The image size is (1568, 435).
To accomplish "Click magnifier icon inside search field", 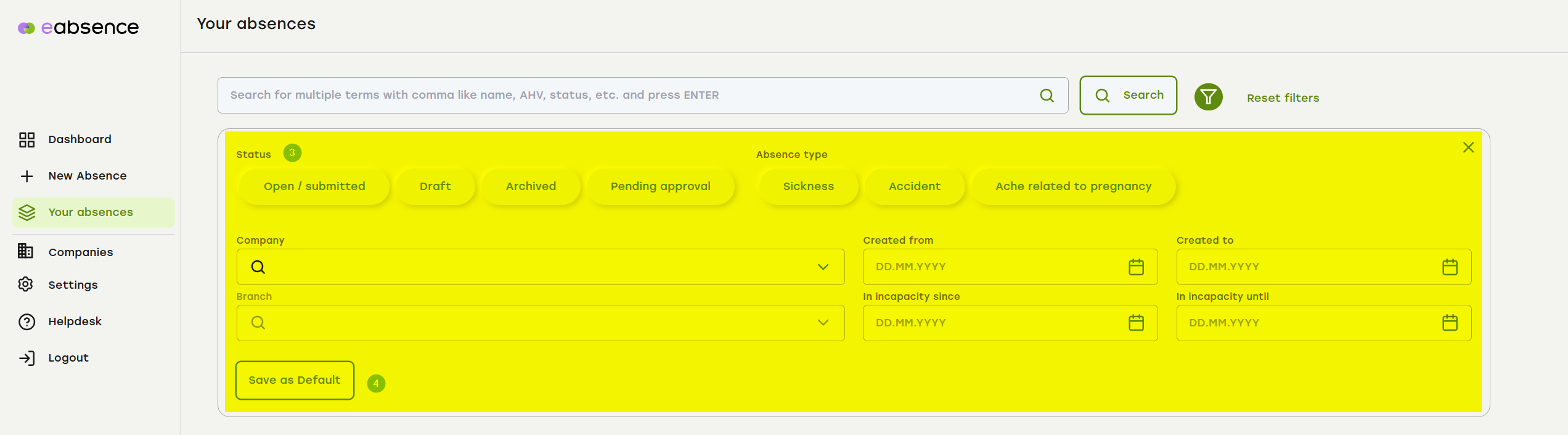I will 1047,95.
